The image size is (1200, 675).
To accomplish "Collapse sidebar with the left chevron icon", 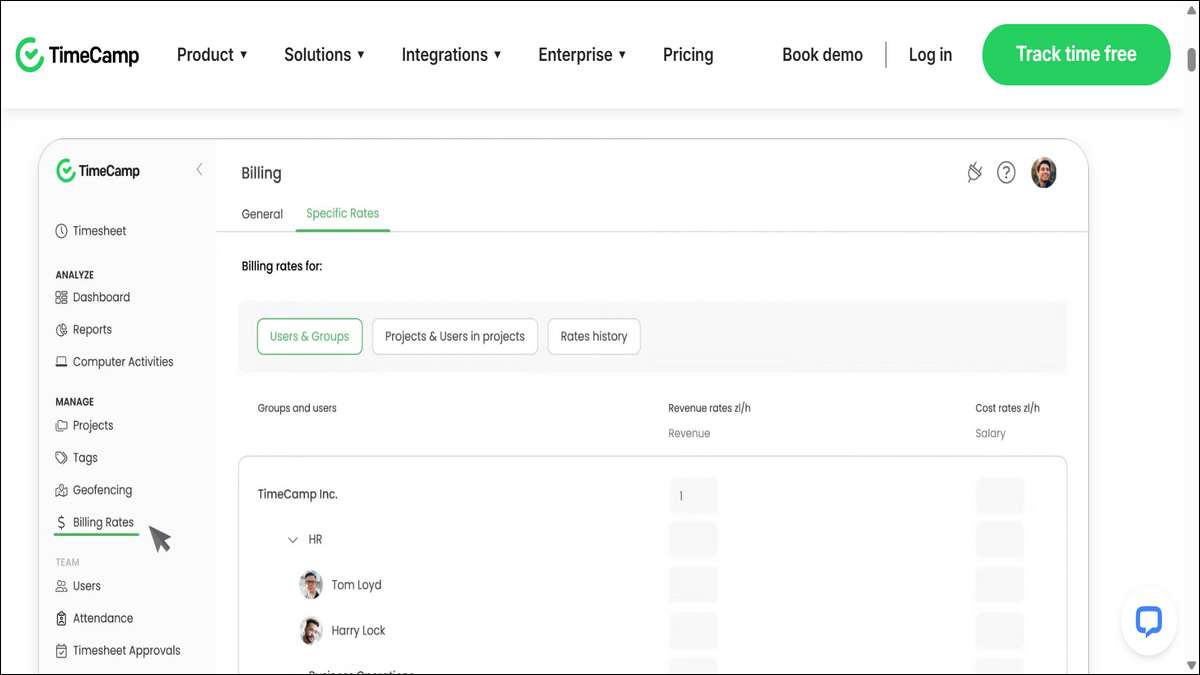I will 199,170.
